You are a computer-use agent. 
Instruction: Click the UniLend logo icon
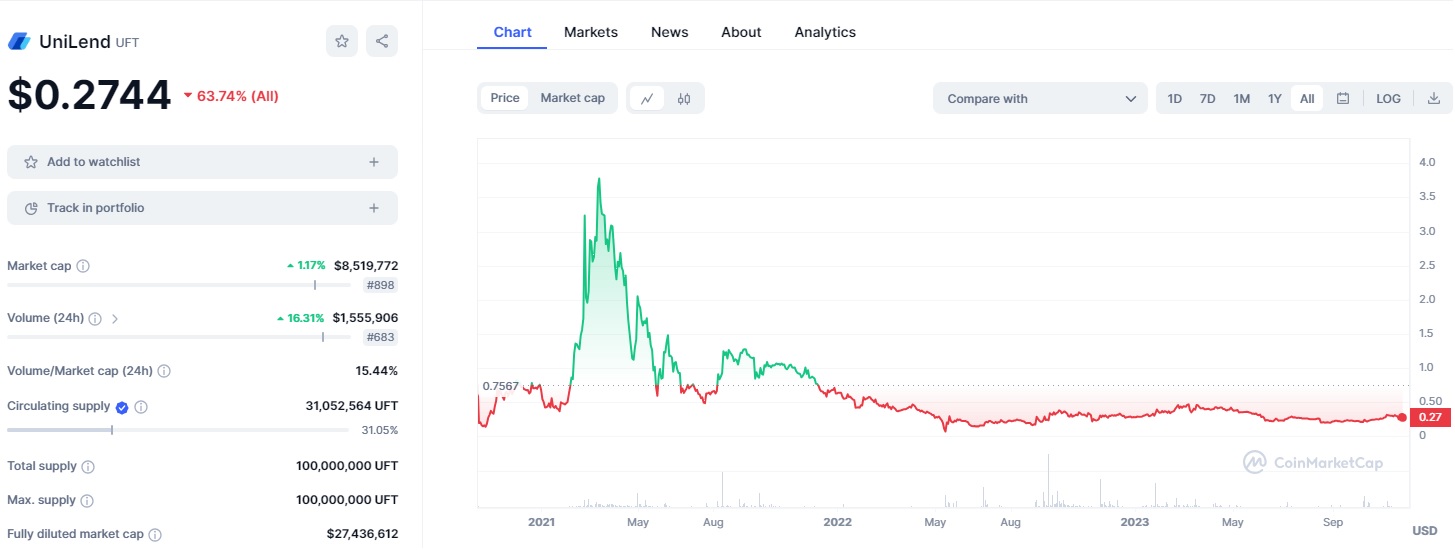coord(19,41)
